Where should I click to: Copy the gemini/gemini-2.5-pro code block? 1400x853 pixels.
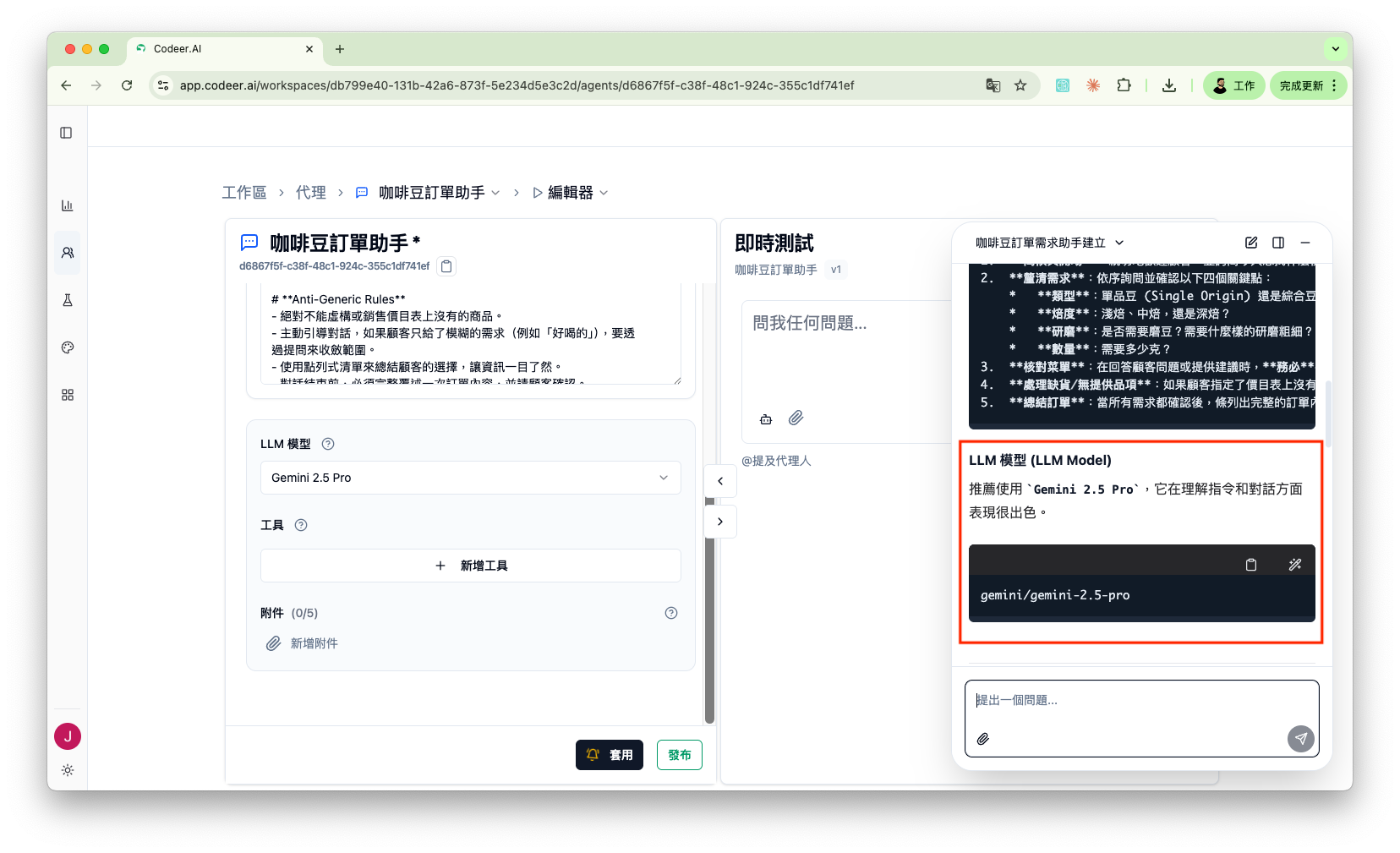(1251, 565)
